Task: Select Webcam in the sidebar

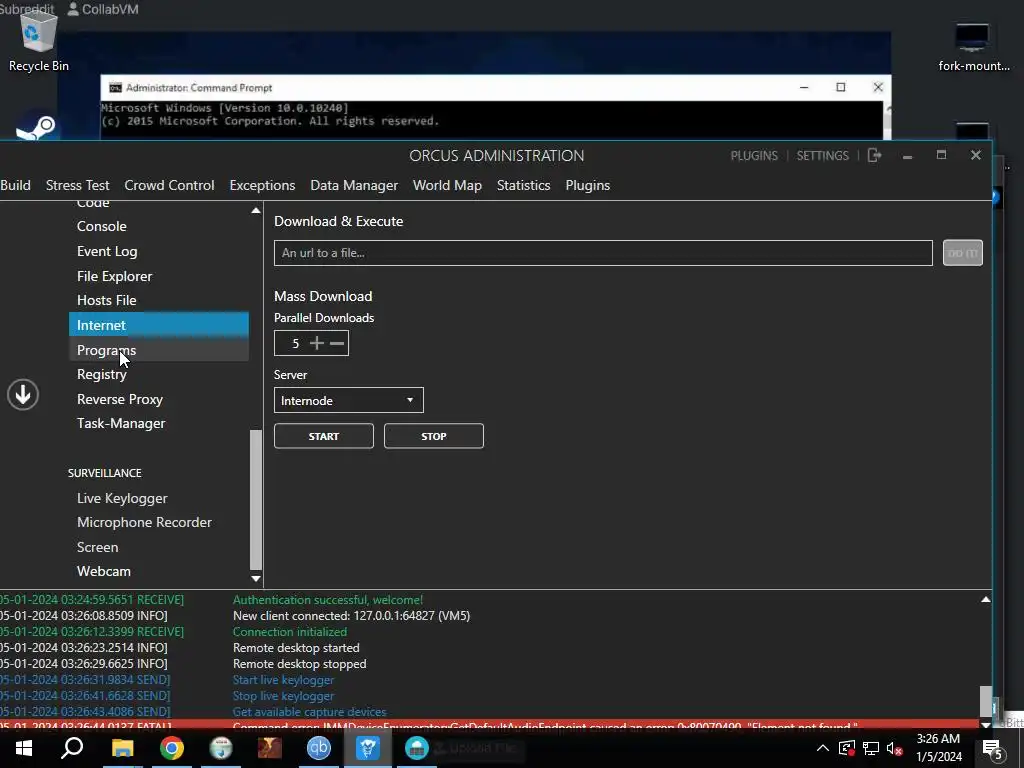Action: pyautogui.click(x=159, y=571)
